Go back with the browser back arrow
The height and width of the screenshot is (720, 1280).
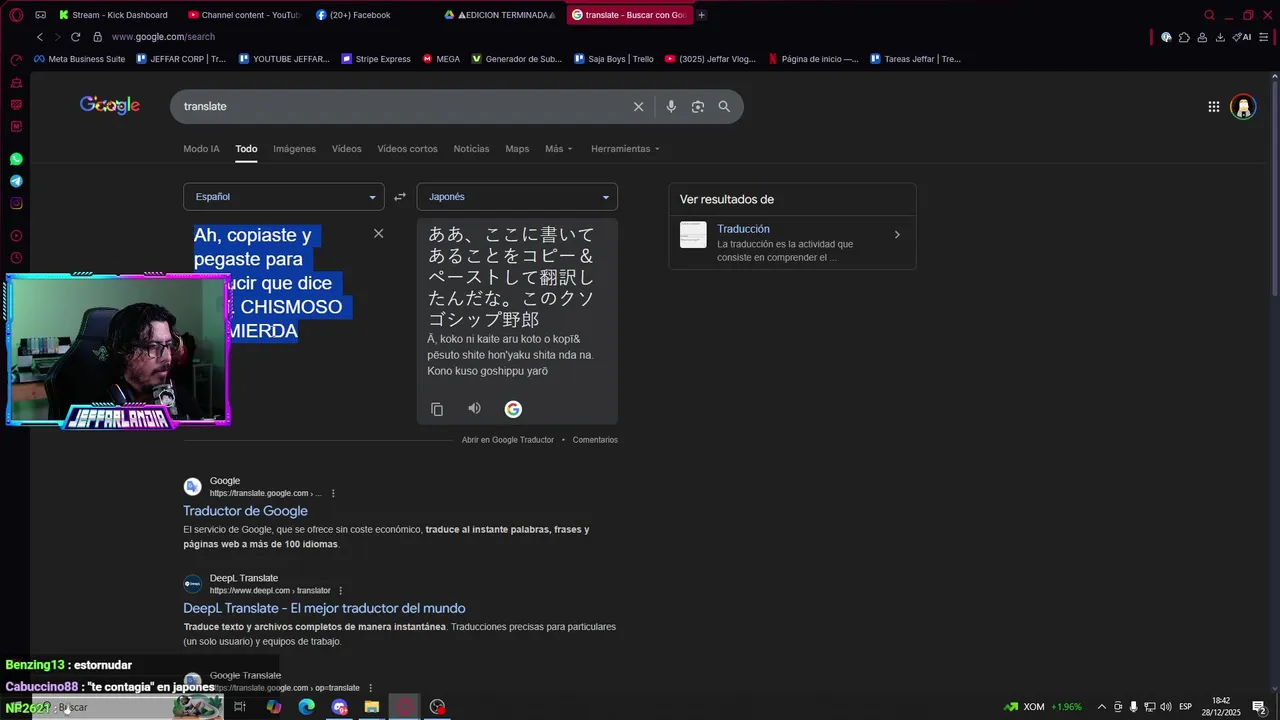pyautogui.click(x=40, y=37)
